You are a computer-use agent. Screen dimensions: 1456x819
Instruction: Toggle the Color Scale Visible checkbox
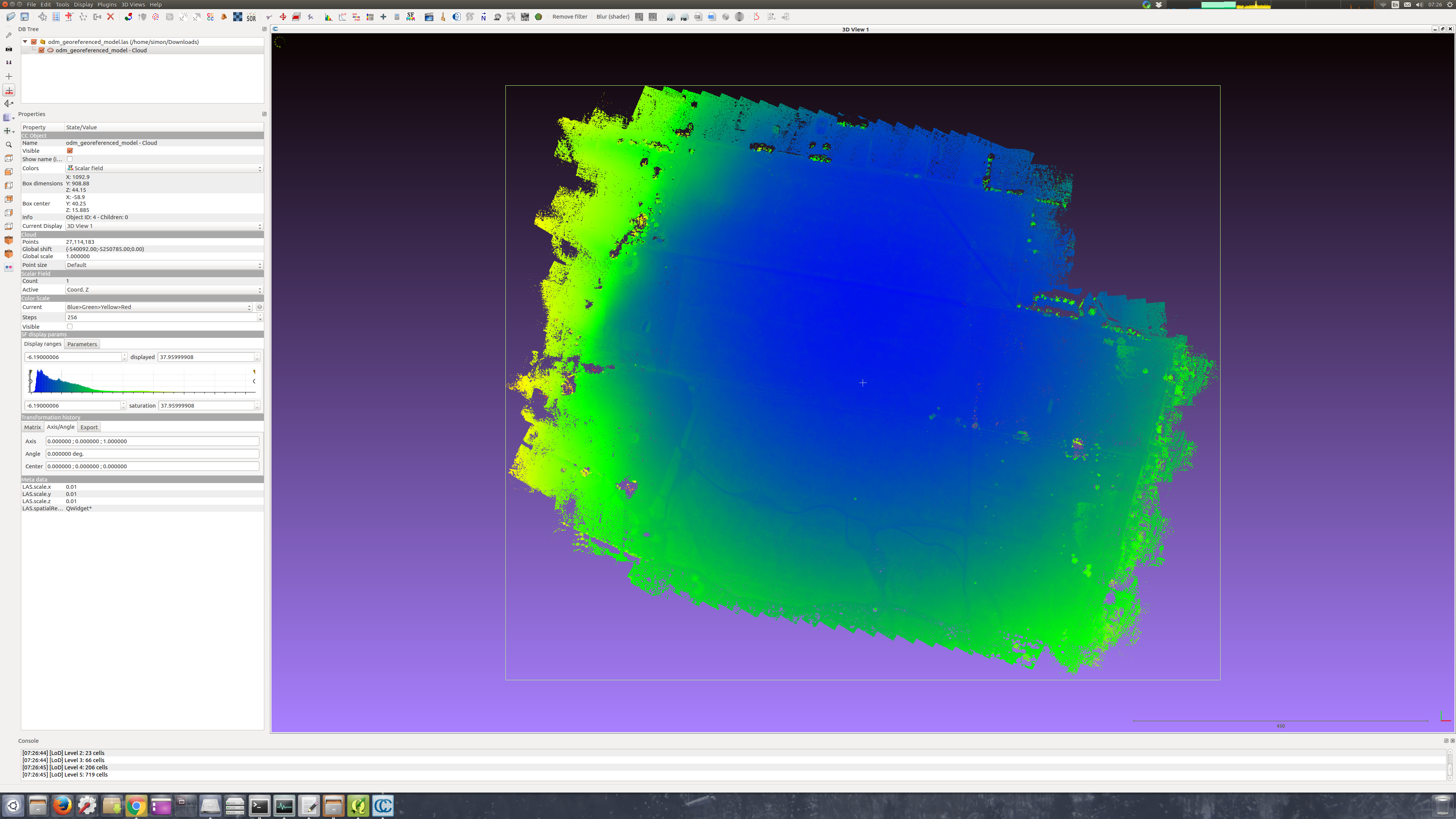70,326
